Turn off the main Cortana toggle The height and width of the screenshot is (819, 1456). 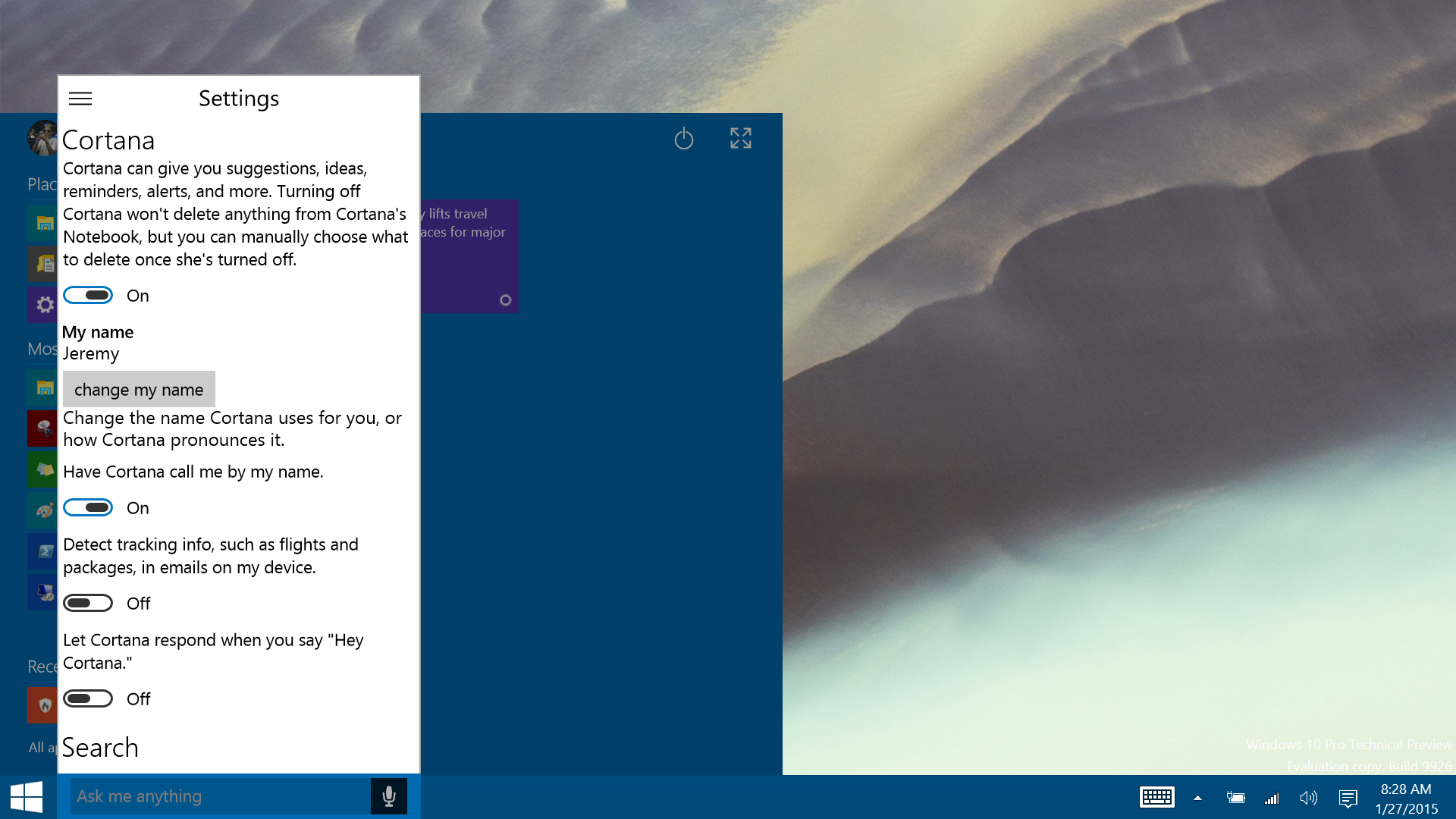pyautogui.click(x=88, y=295)
